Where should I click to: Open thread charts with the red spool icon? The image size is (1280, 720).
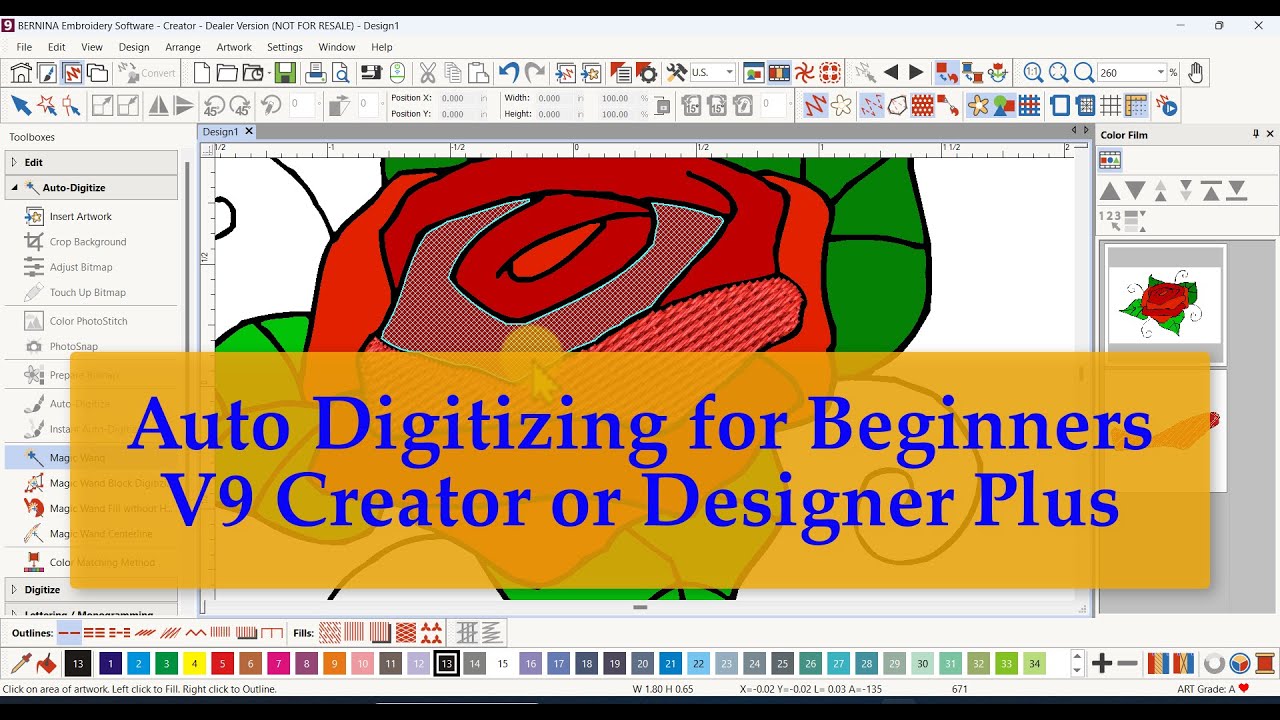coord(1265,663)
